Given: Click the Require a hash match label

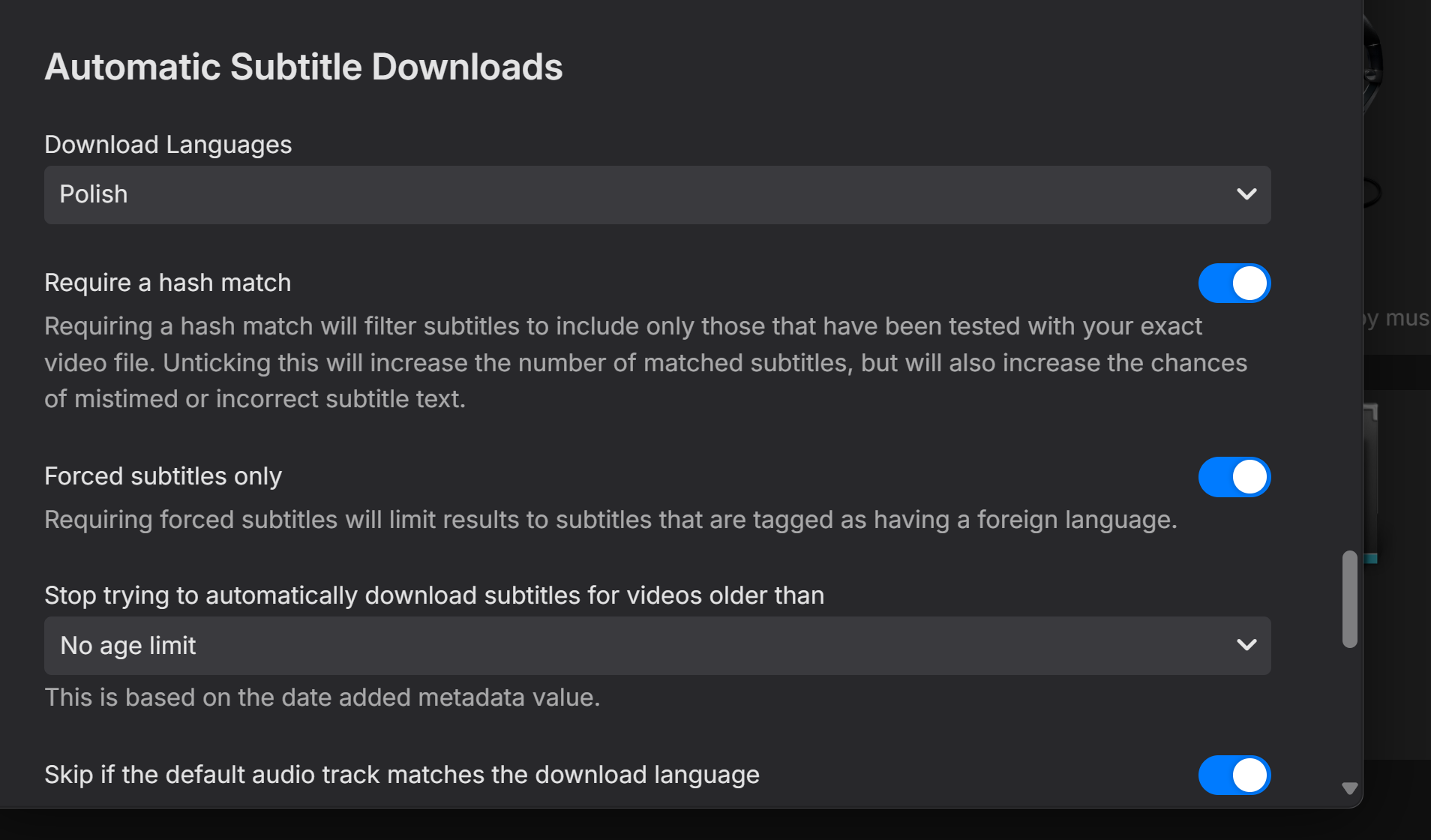Looking at the screenshot, I should point(167,283).
